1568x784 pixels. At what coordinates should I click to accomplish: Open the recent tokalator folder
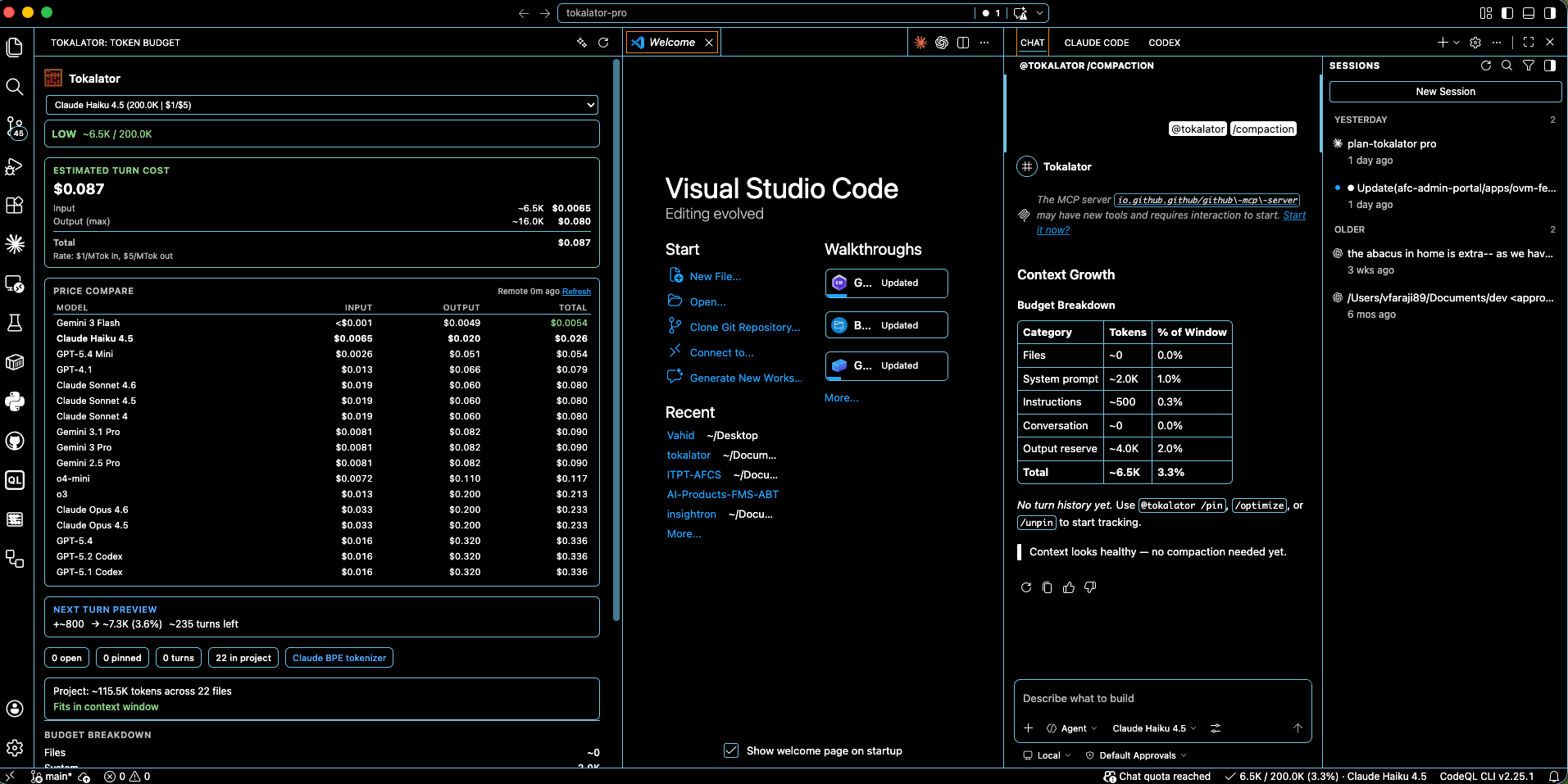tap(689, 455)
